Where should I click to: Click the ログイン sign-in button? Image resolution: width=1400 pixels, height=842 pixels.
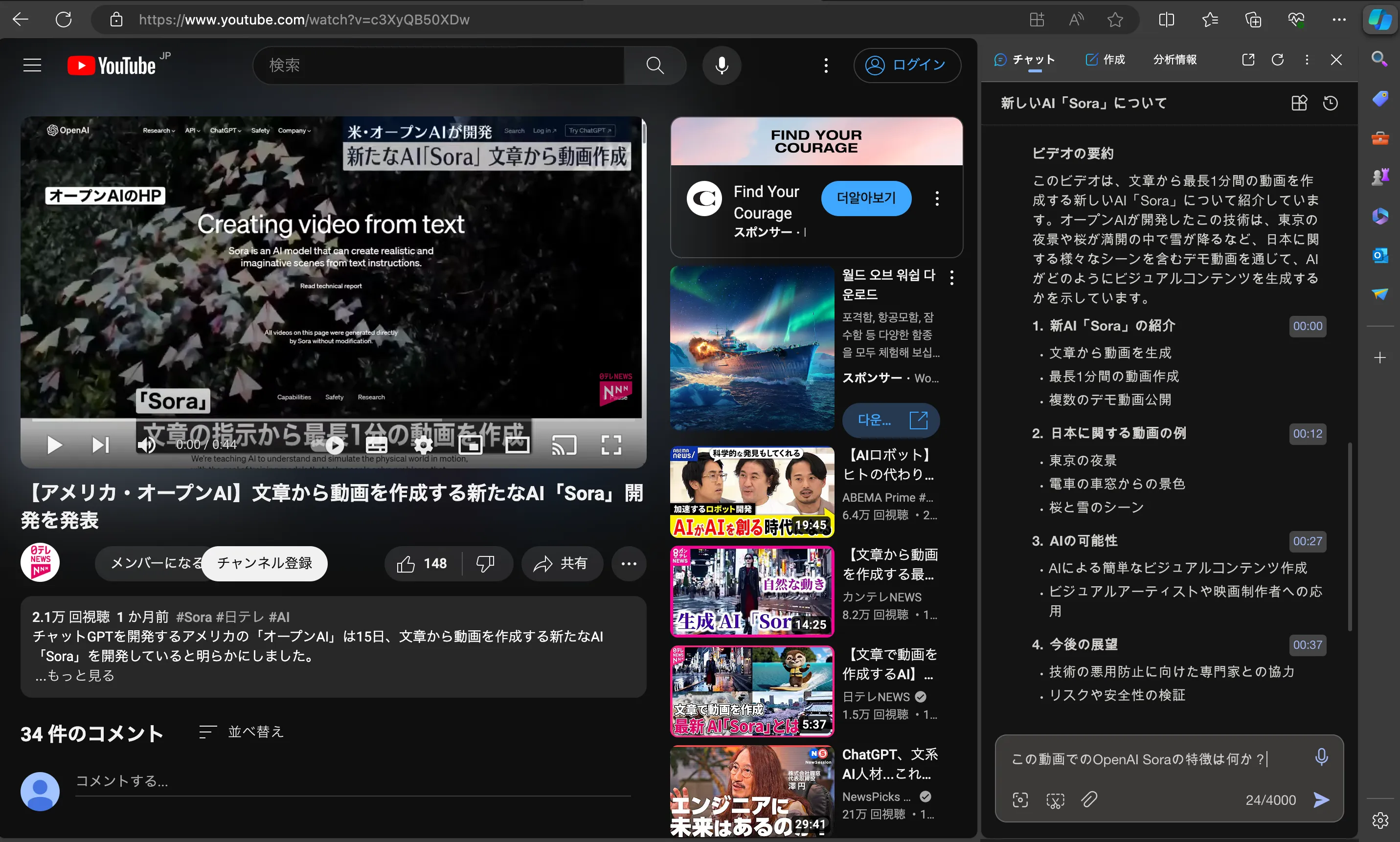[906, 65]
